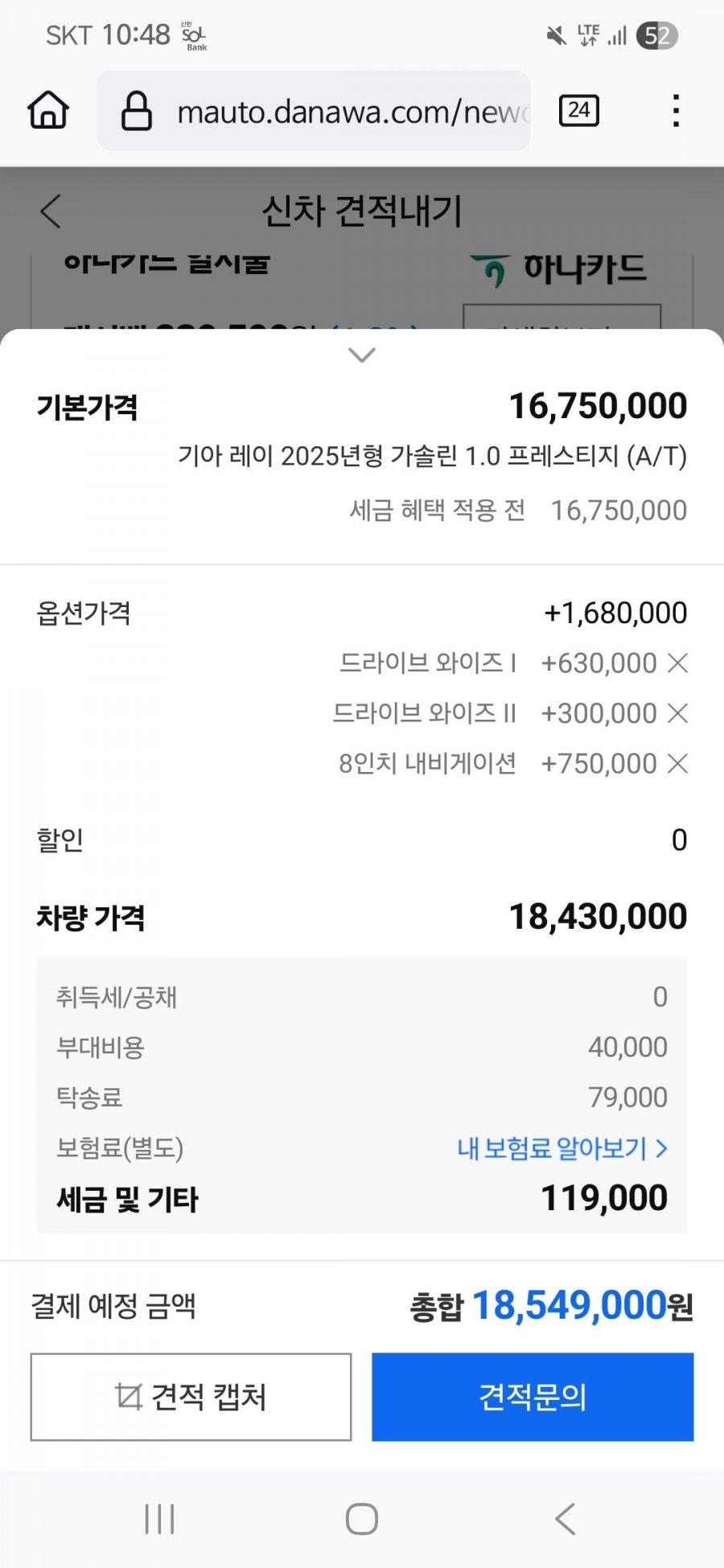Tap the blue 견적문의 button
Image resolution: width=724 pixels, height=1568 pixels.
tap(533, 1397)
